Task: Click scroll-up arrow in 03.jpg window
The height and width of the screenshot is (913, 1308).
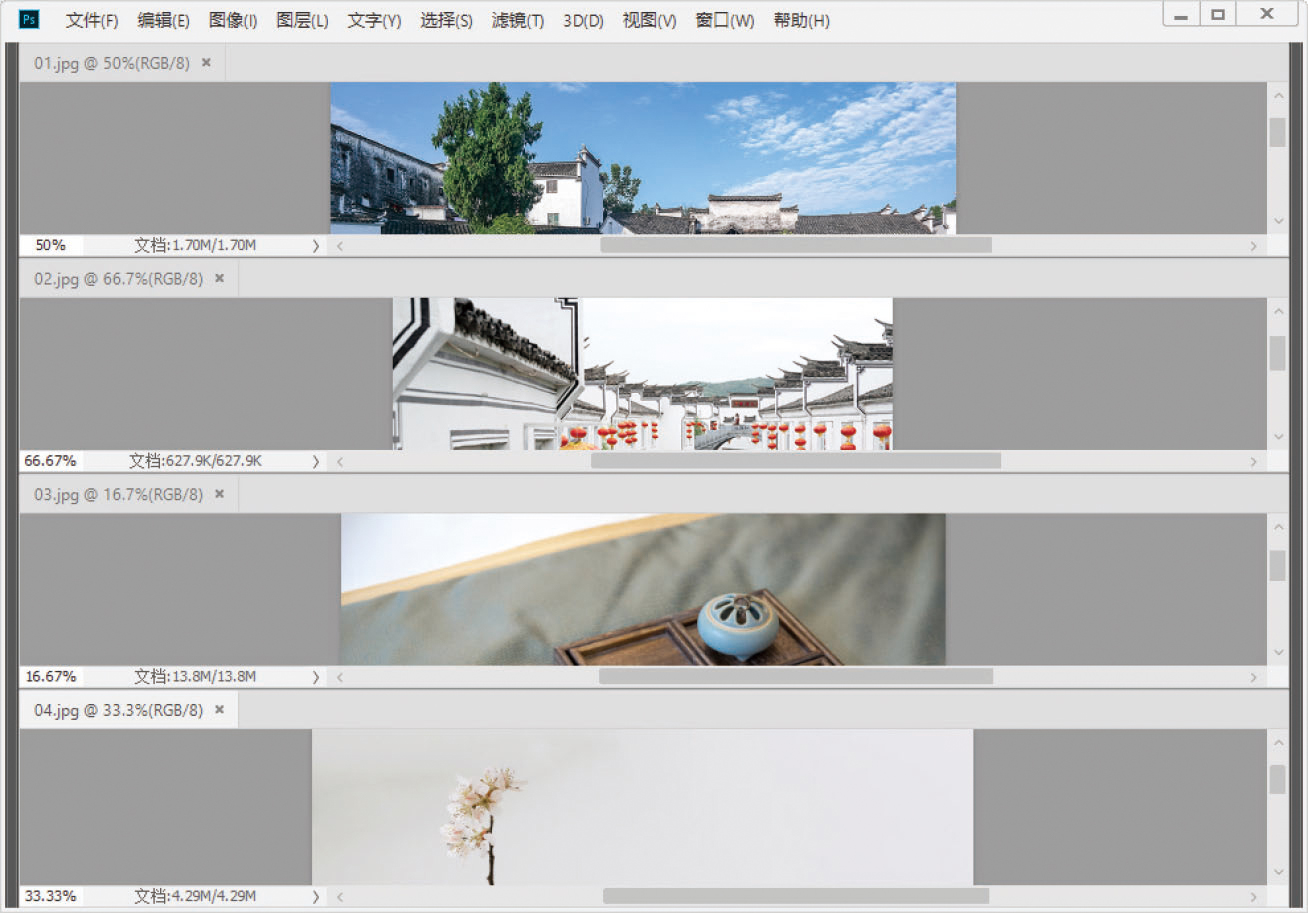Action: tap(1277, 527)
